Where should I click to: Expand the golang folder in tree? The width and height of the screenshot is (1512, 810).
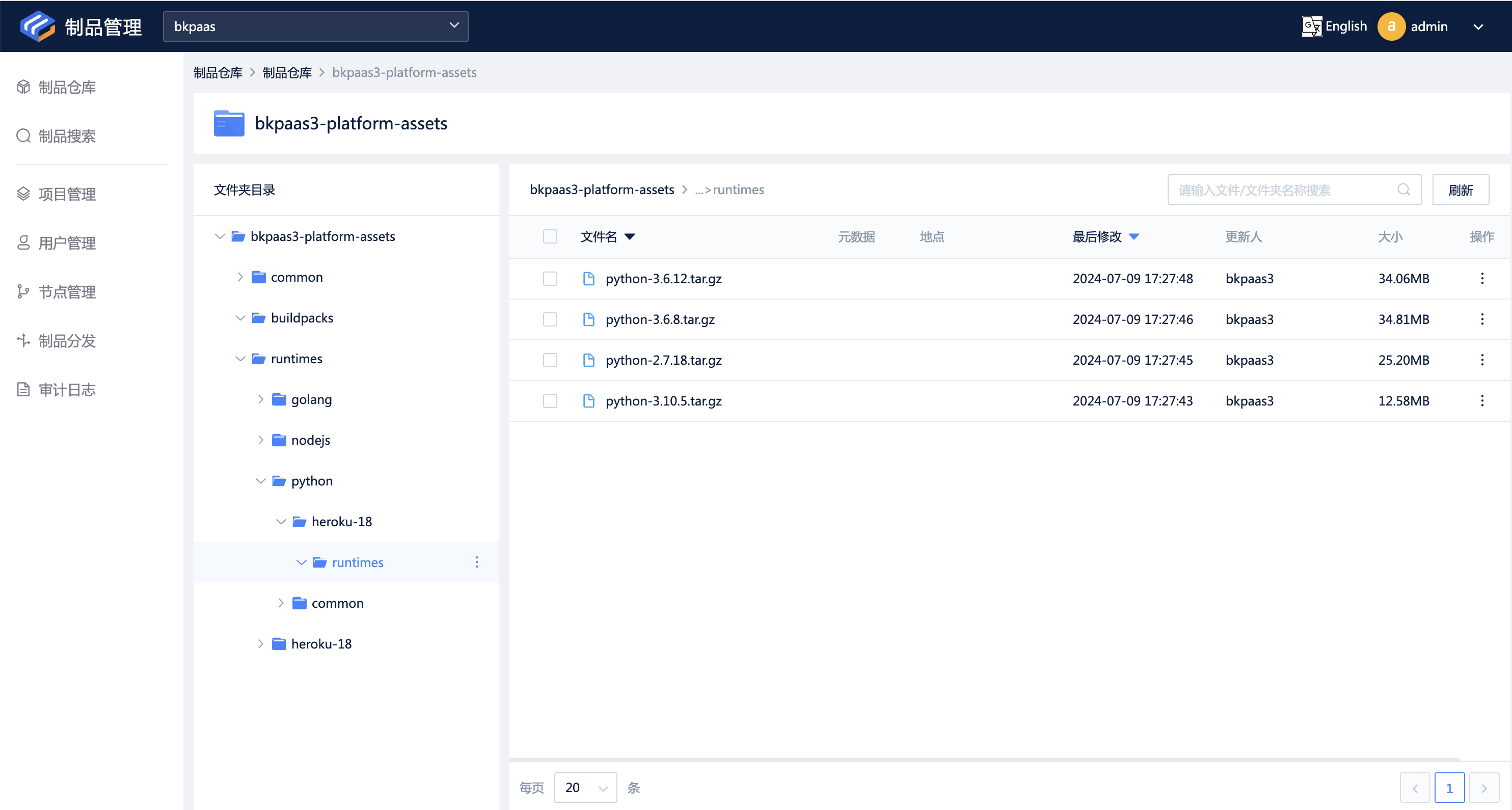261,400
